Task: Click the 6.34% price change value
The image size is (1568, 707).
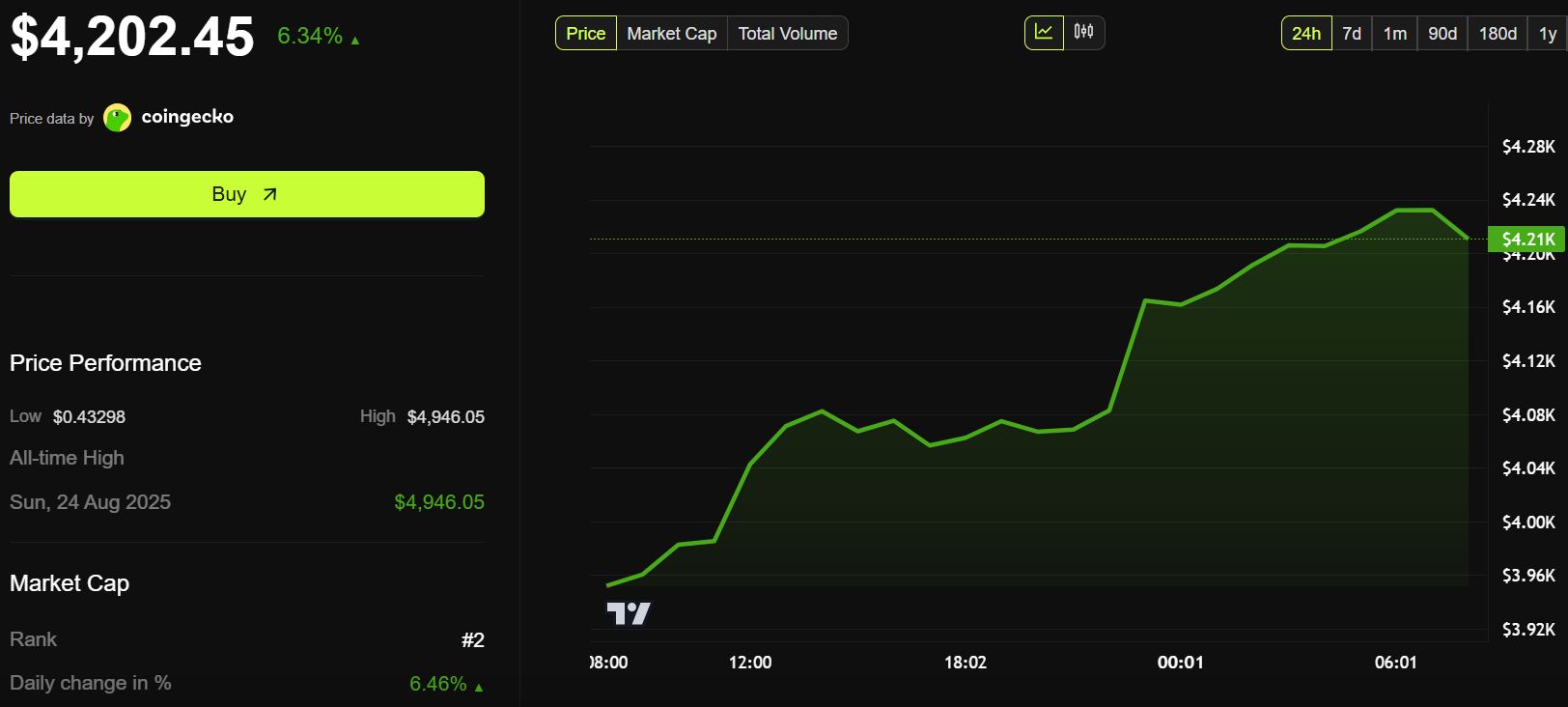Action: pos(310,36)
